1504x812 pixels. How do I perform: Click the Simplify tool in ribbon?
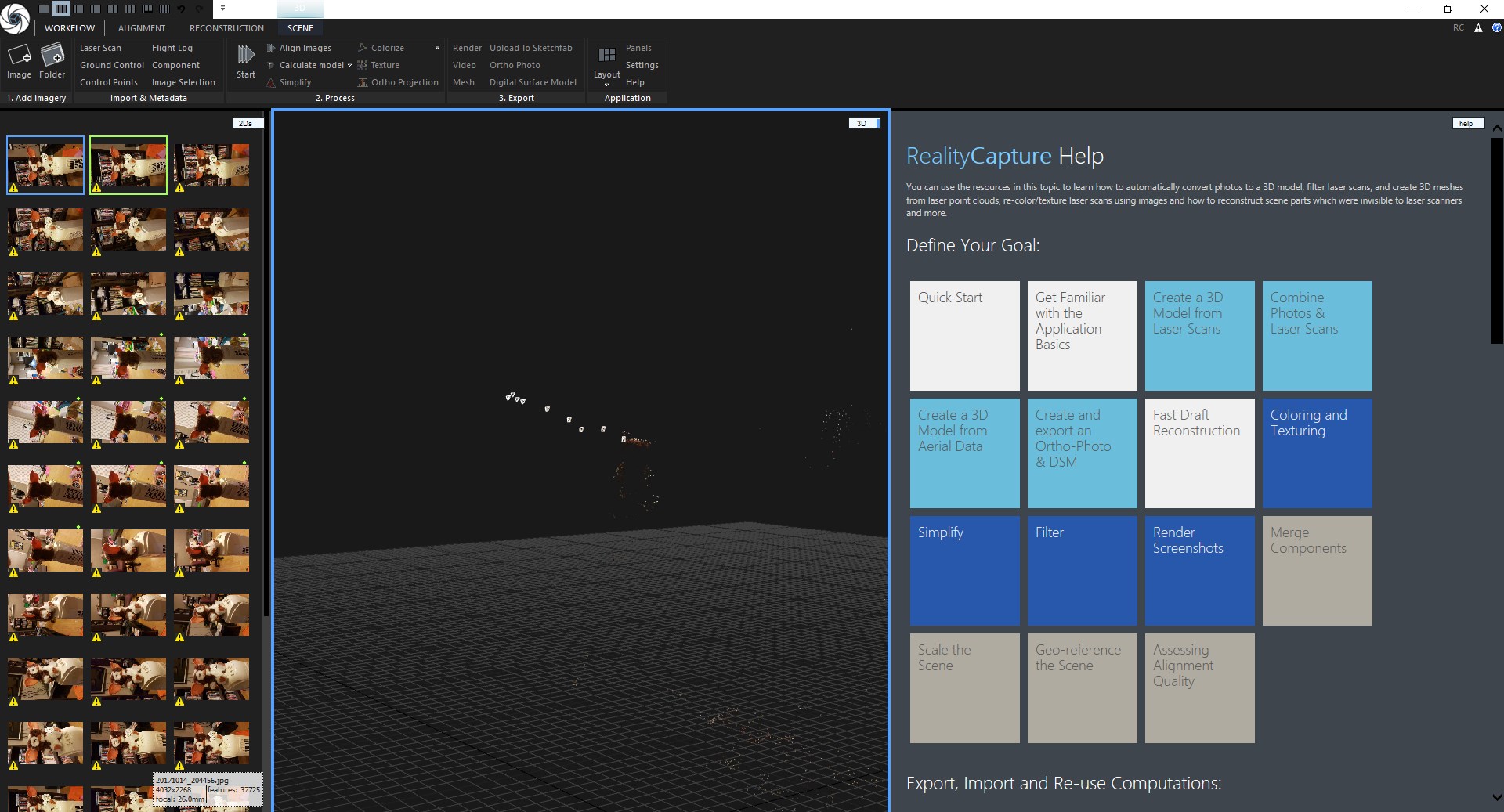pos(288,82)
